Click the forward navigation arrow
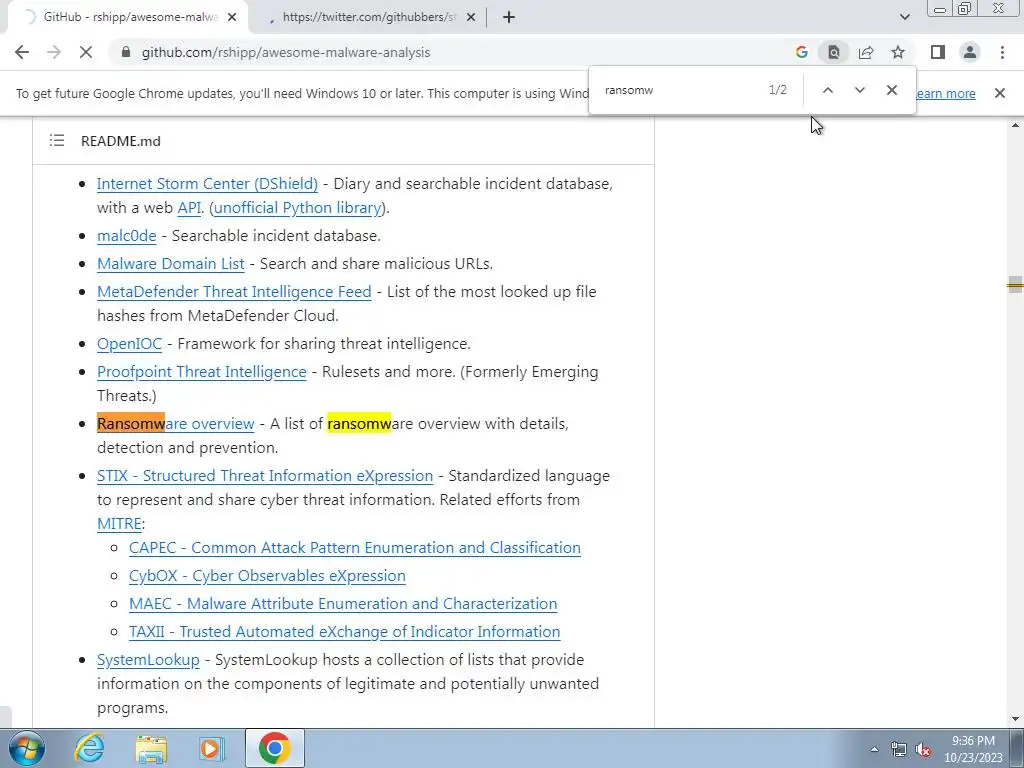Viewport: 1024px width, 768px height. (54, 52)
